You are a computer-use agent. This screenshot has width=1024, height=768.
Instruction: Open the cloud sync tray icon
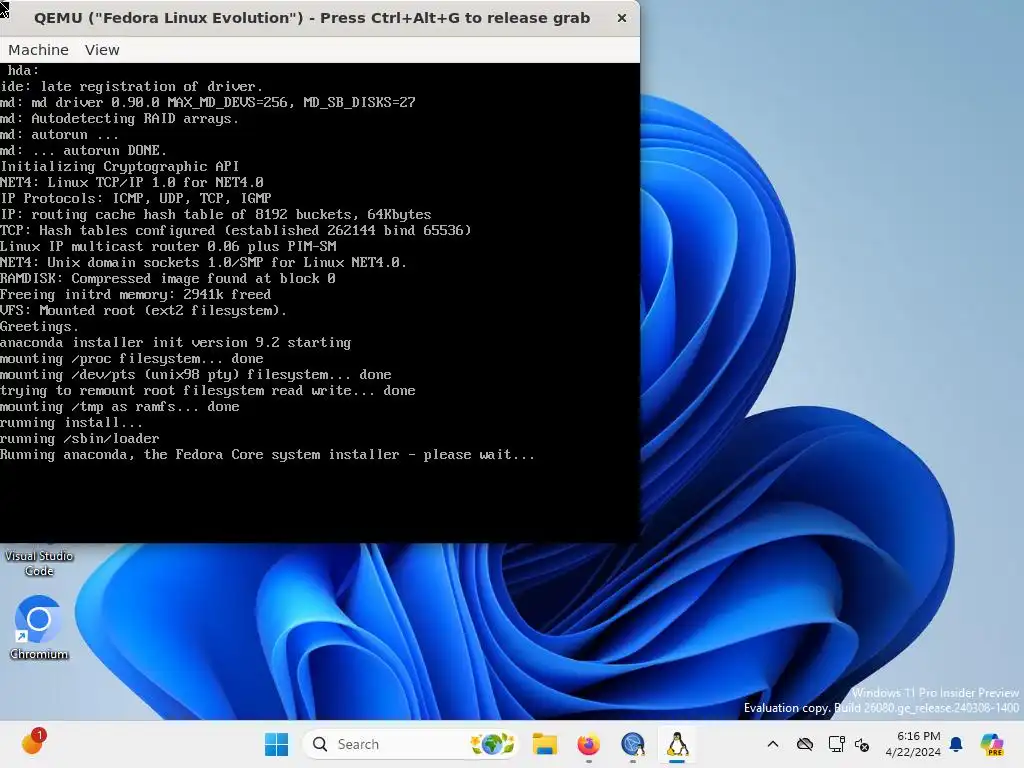coord(805,744)
